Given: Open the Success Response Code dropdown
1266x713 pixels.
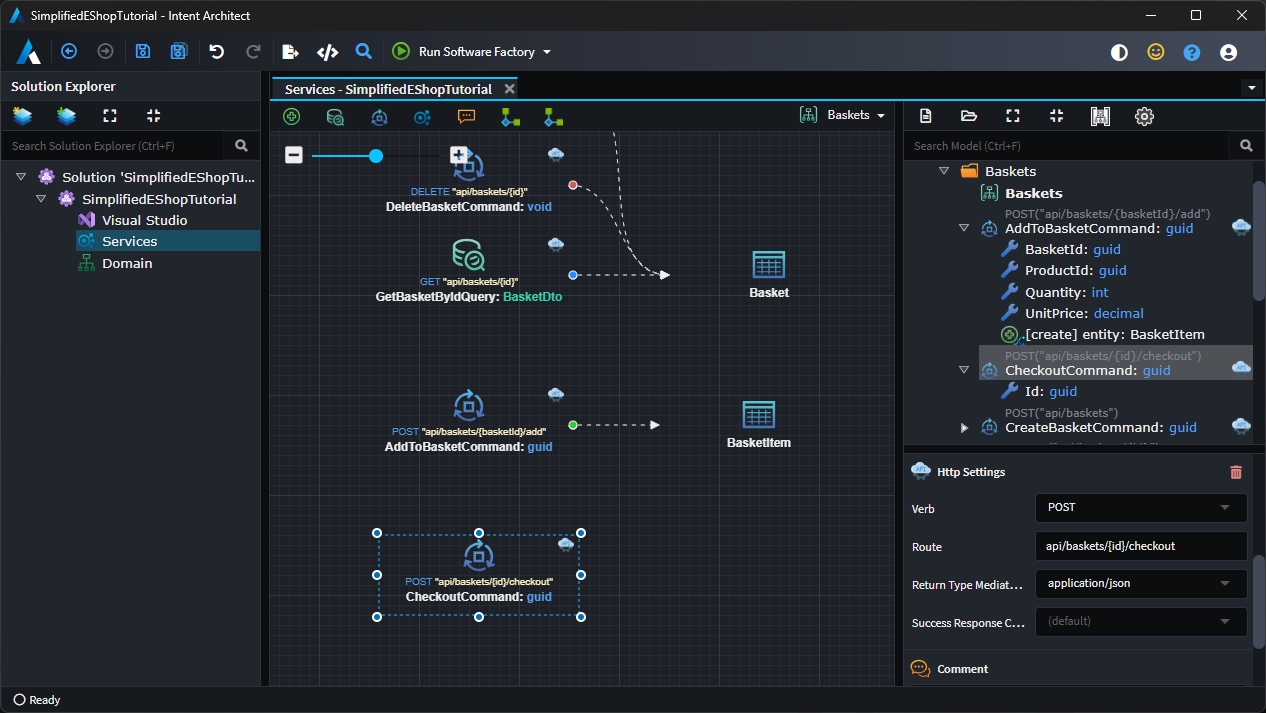Looking at the screenshot, I should (x=1141, y=621).
